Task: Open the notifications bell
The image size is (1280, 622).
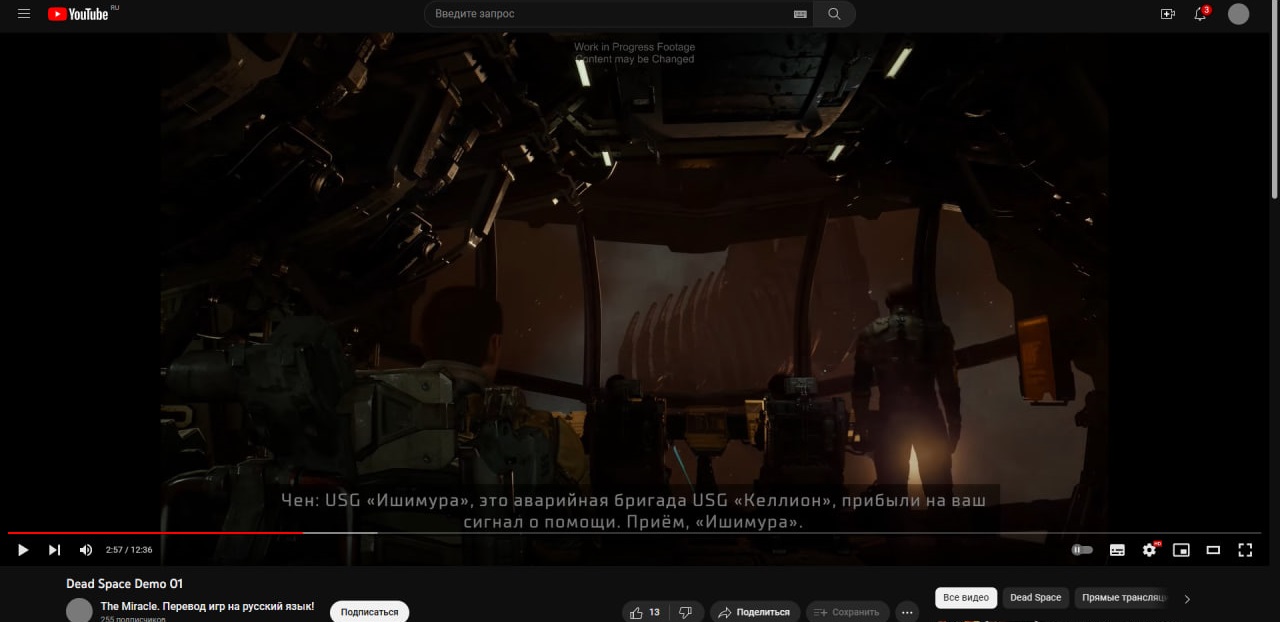Action: tap(1201, 14)
